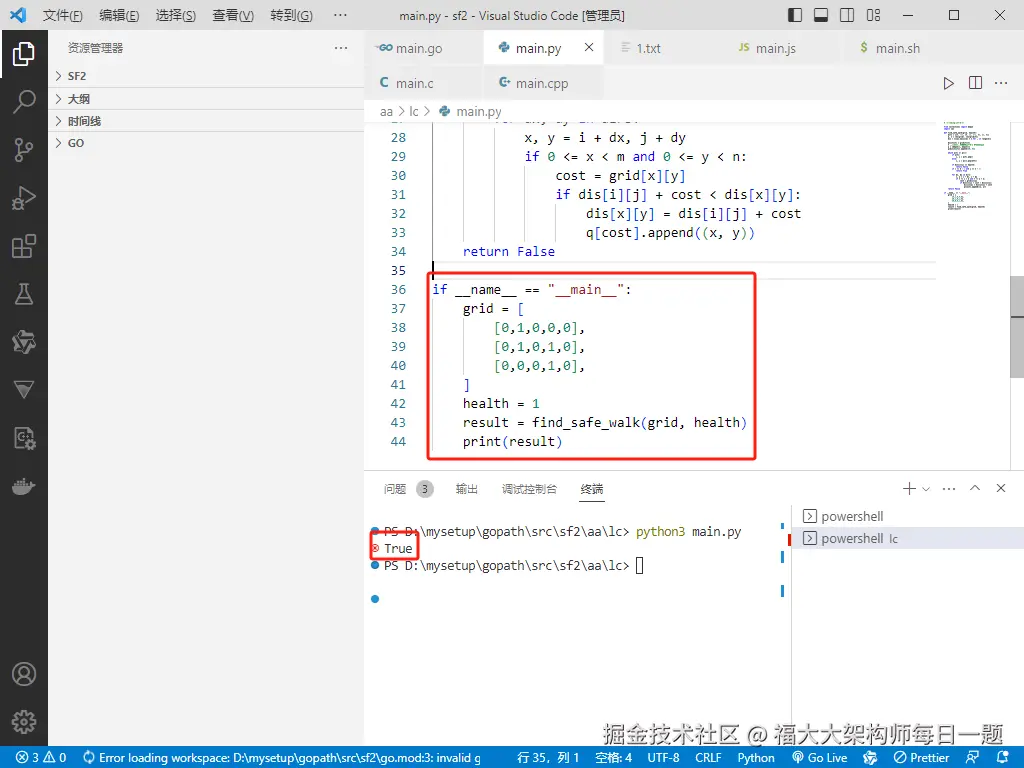1024x768 pixels.
Task: Close the main.py editor tab
Action: click(589, 47)
